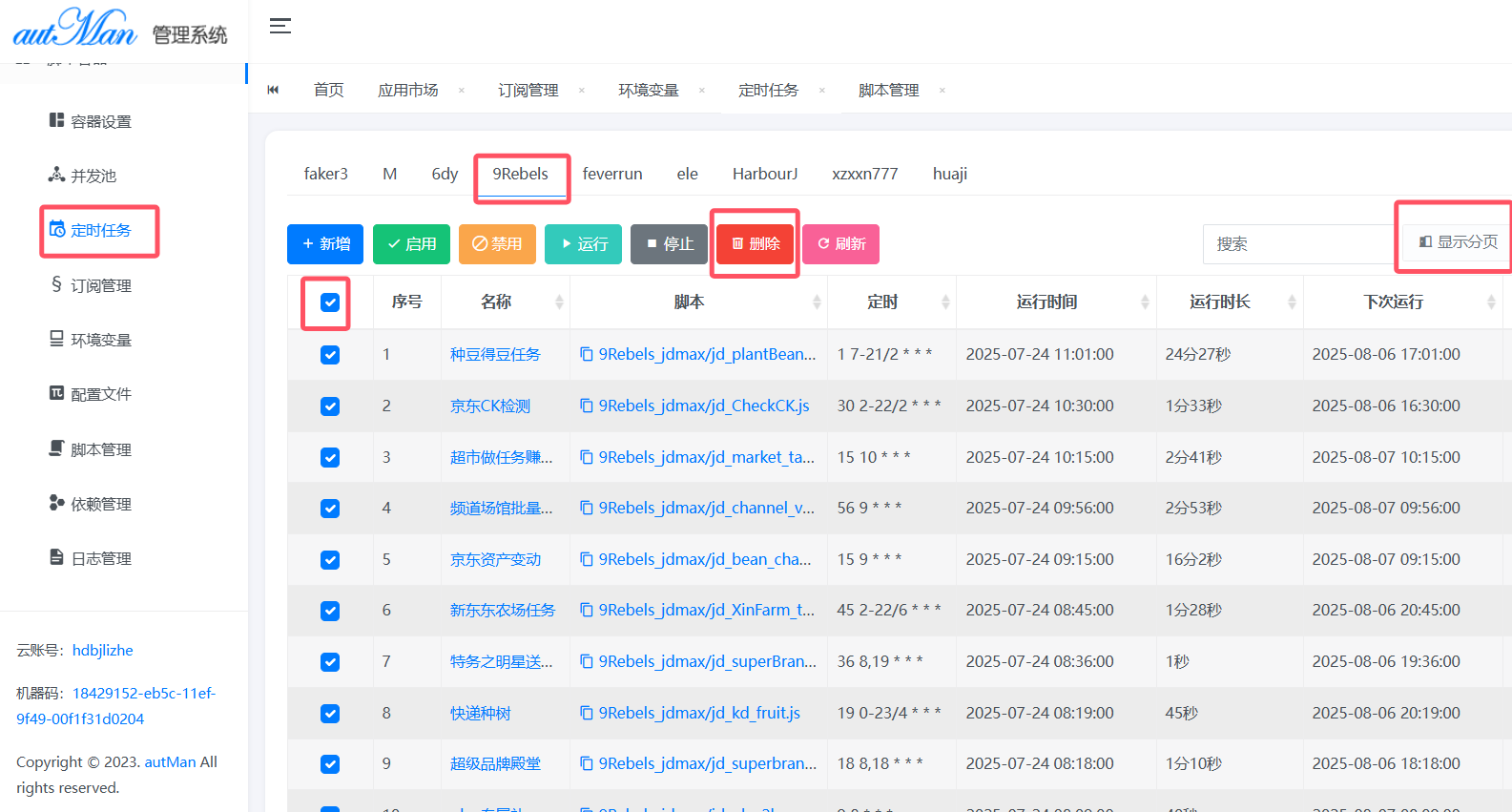
Task: Uncheck the 种豆得豆任务 row checkbox
Action: click(330, 355)
